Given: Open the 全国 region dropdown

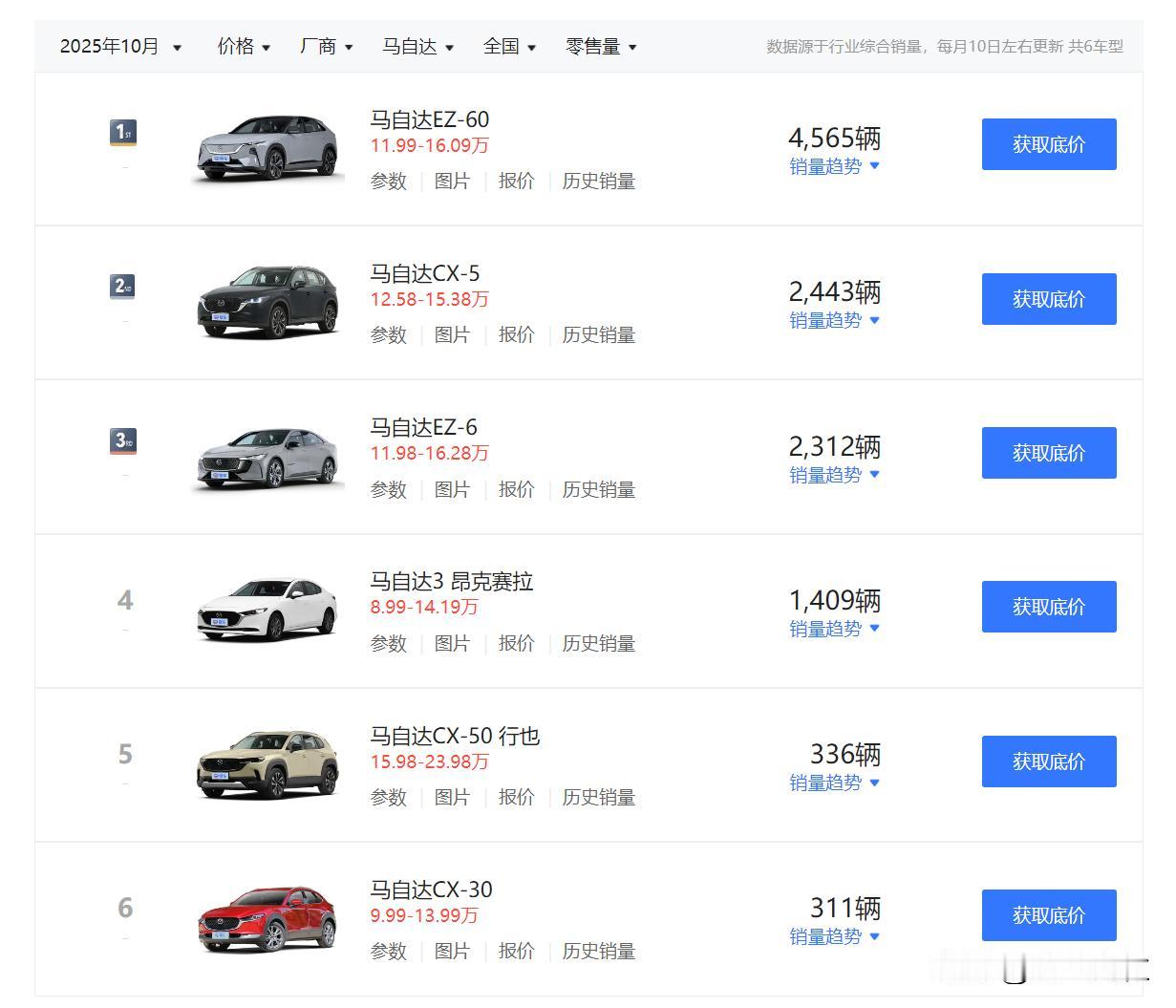Looking at the screenshot, I should coord(509,47).
